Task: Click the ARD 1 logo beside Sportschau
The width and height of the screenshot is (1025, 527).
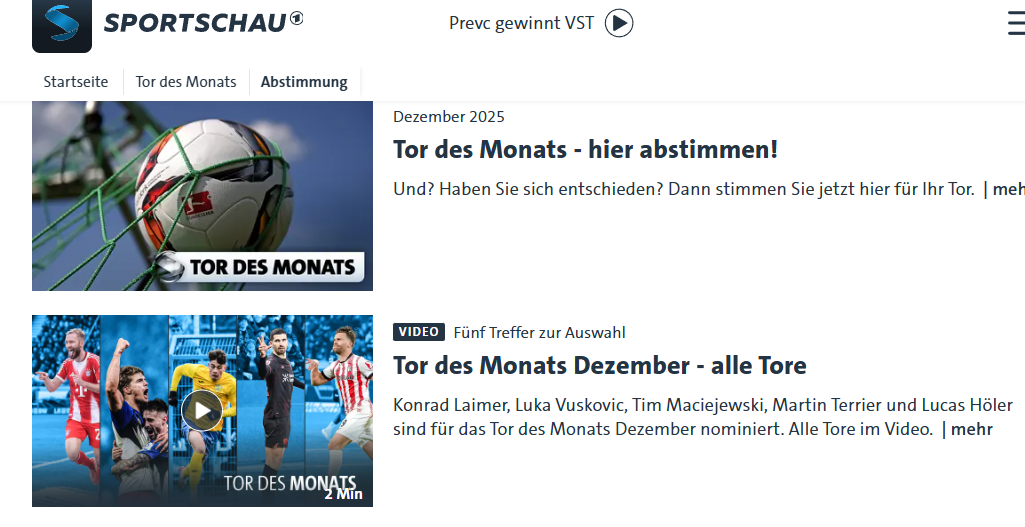Action: tap(297, 19)
